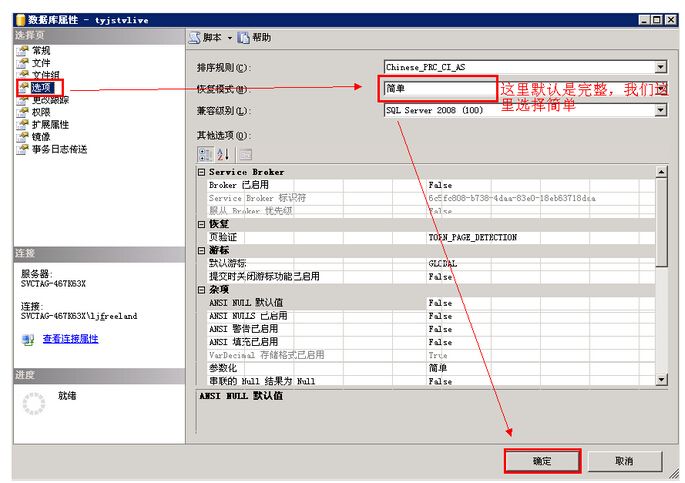Sort properties alphabetically with the A-Z icon
685x483 pixels.
(223, 154)
